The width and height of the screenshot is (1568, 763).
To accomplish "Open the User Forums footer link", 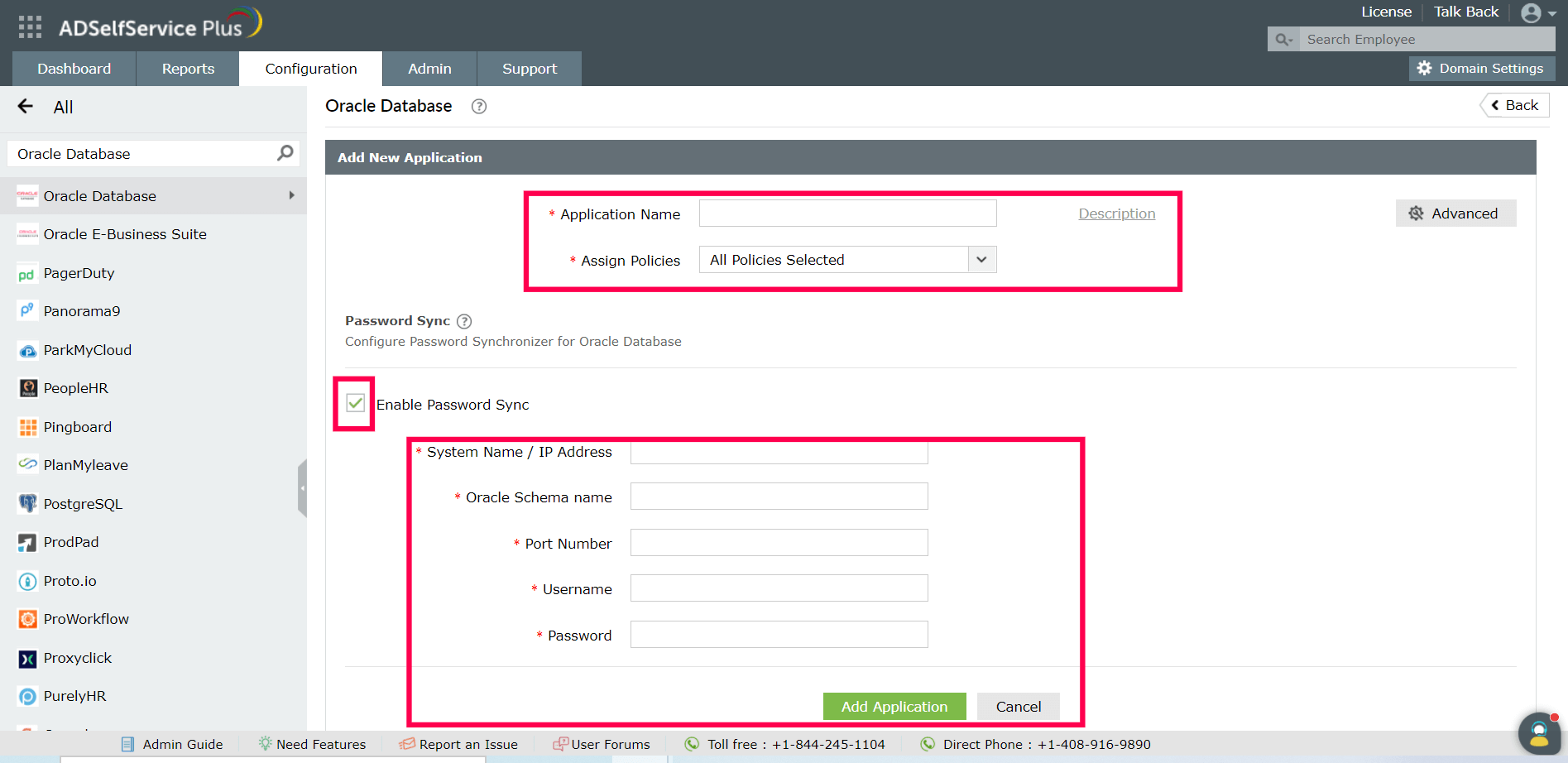I will click(x=602, y=745).
